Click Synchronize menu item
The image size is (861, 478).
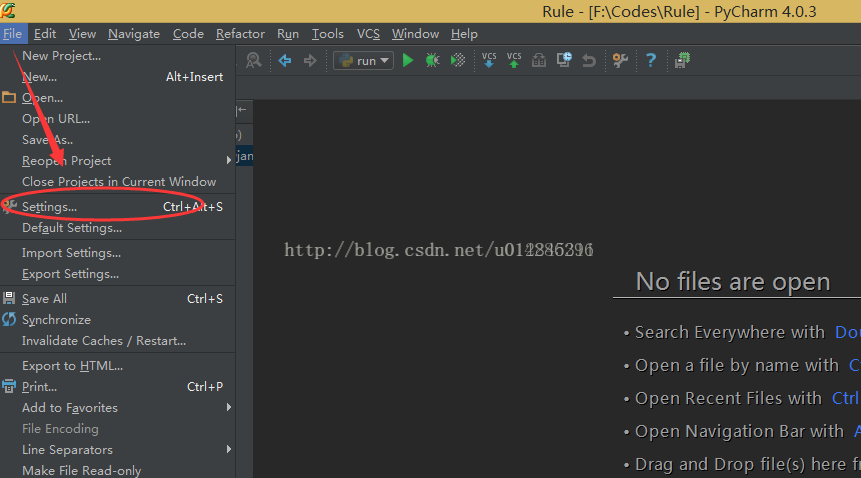[x=118, y=319]
